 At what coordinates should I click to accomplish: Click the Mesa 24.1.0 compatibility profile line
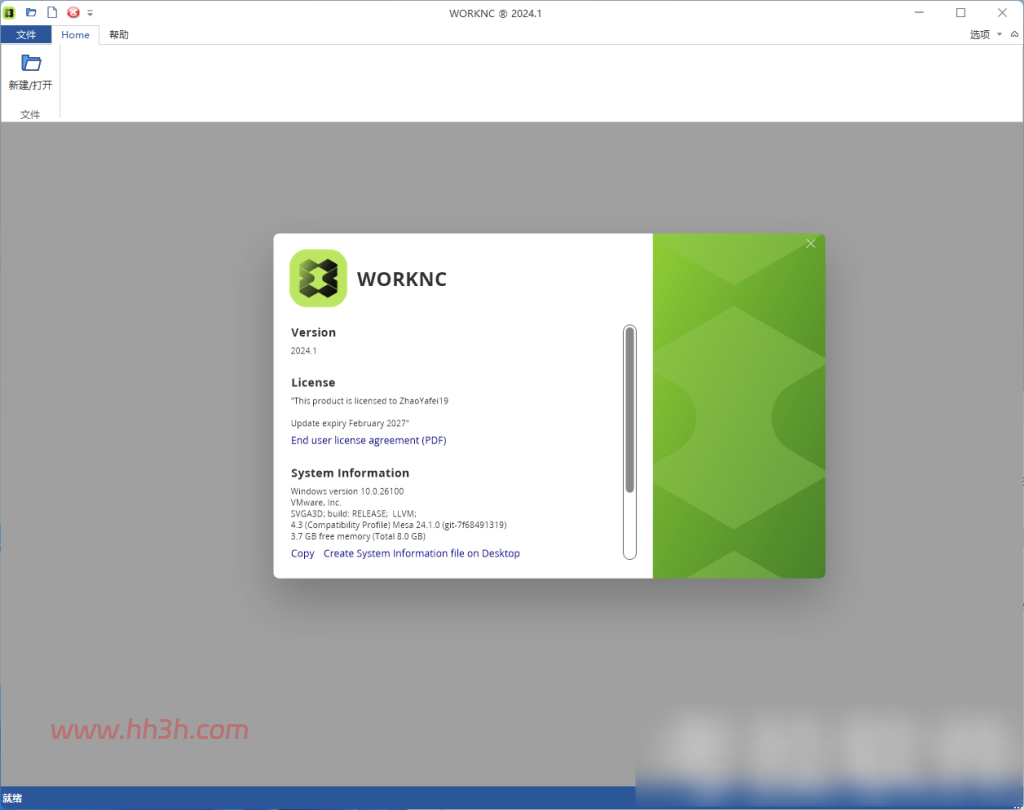click(398, 525)
